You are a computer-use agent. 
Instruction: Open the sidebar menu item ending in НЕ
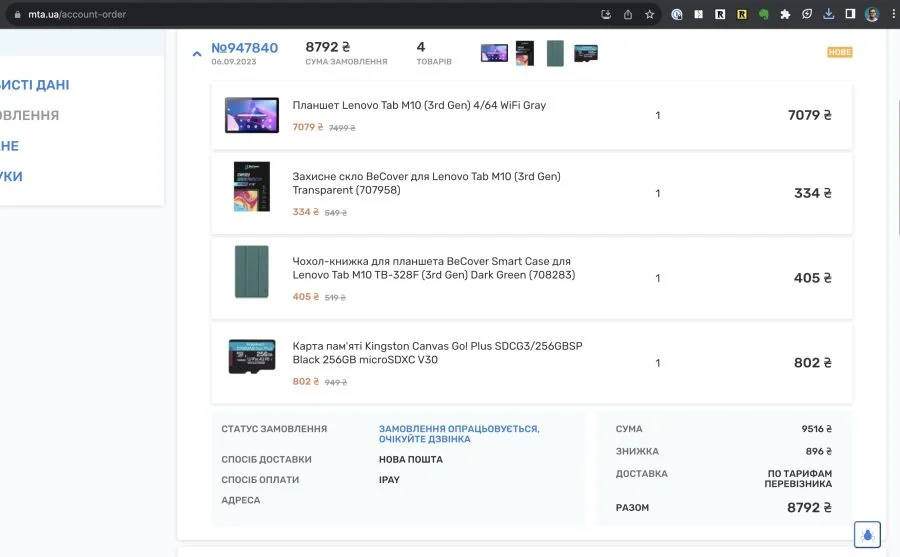(9, 146)
